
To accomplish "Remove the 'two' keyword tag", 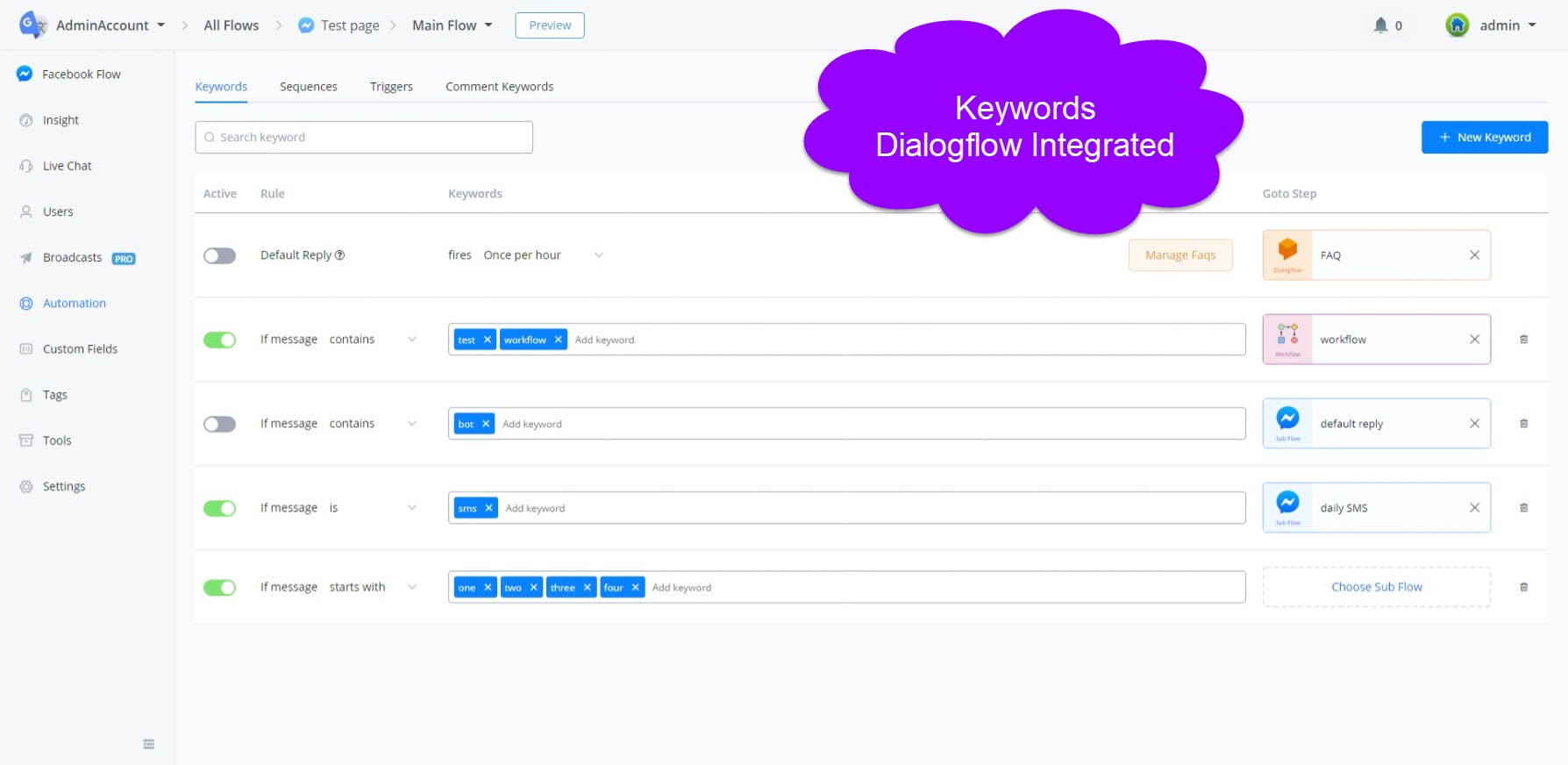I will pyautogui.click(x=533, y=588).
